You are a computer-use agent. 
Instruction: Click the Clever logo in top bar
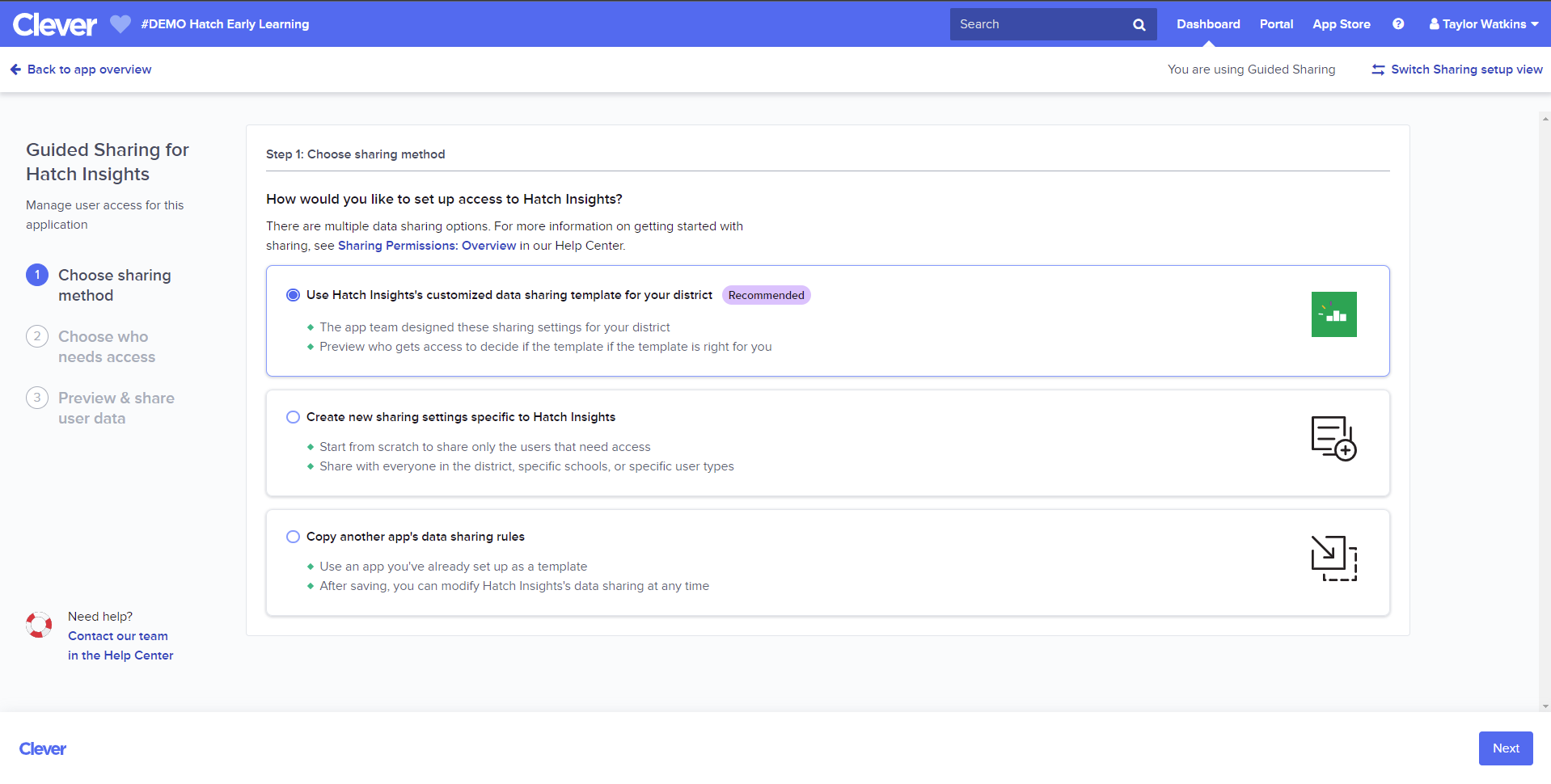tap(55, 24)
